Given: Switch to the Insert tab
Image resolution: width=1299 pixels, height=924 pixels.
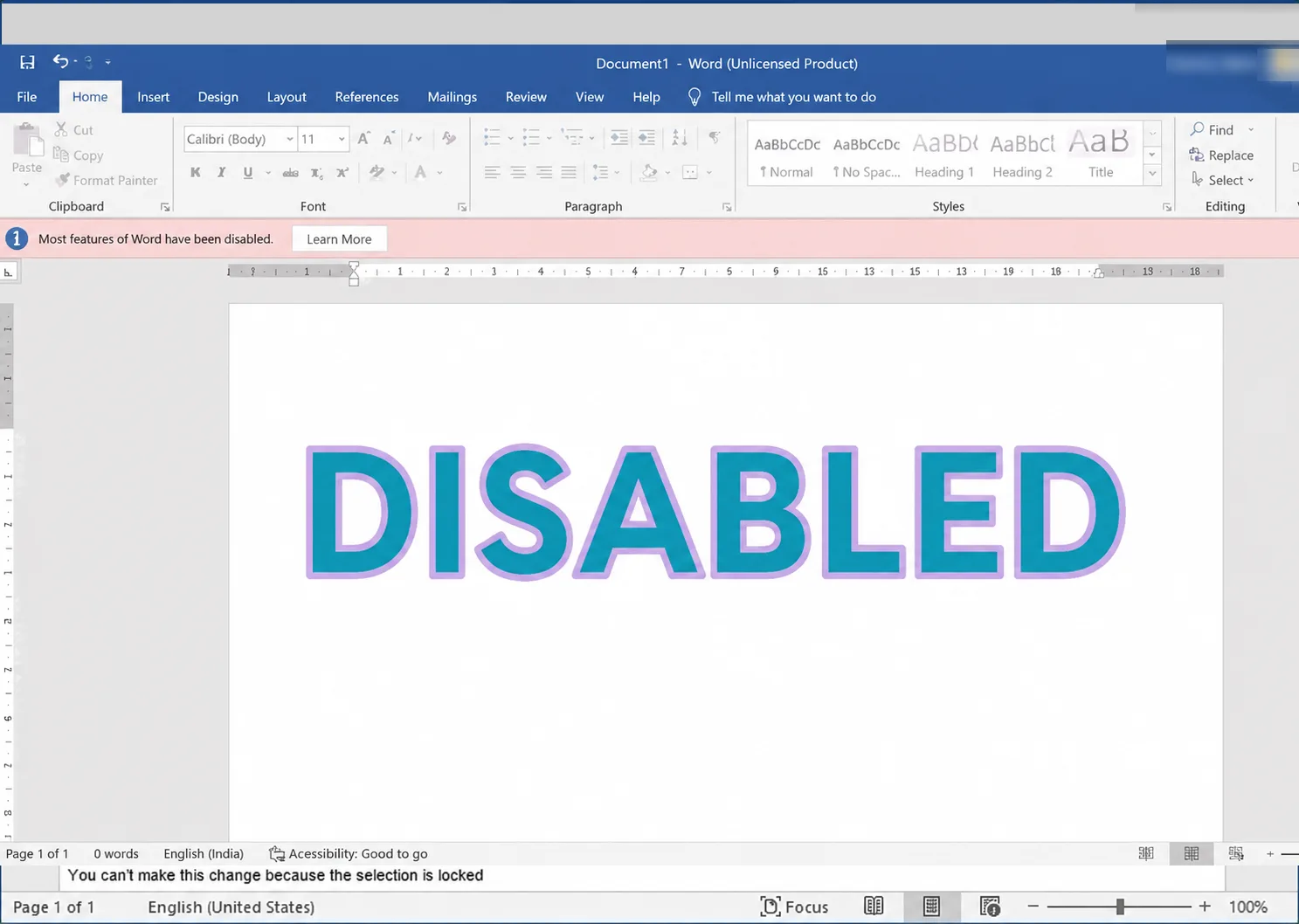Looking at the screenshot, I should point(153,97).
